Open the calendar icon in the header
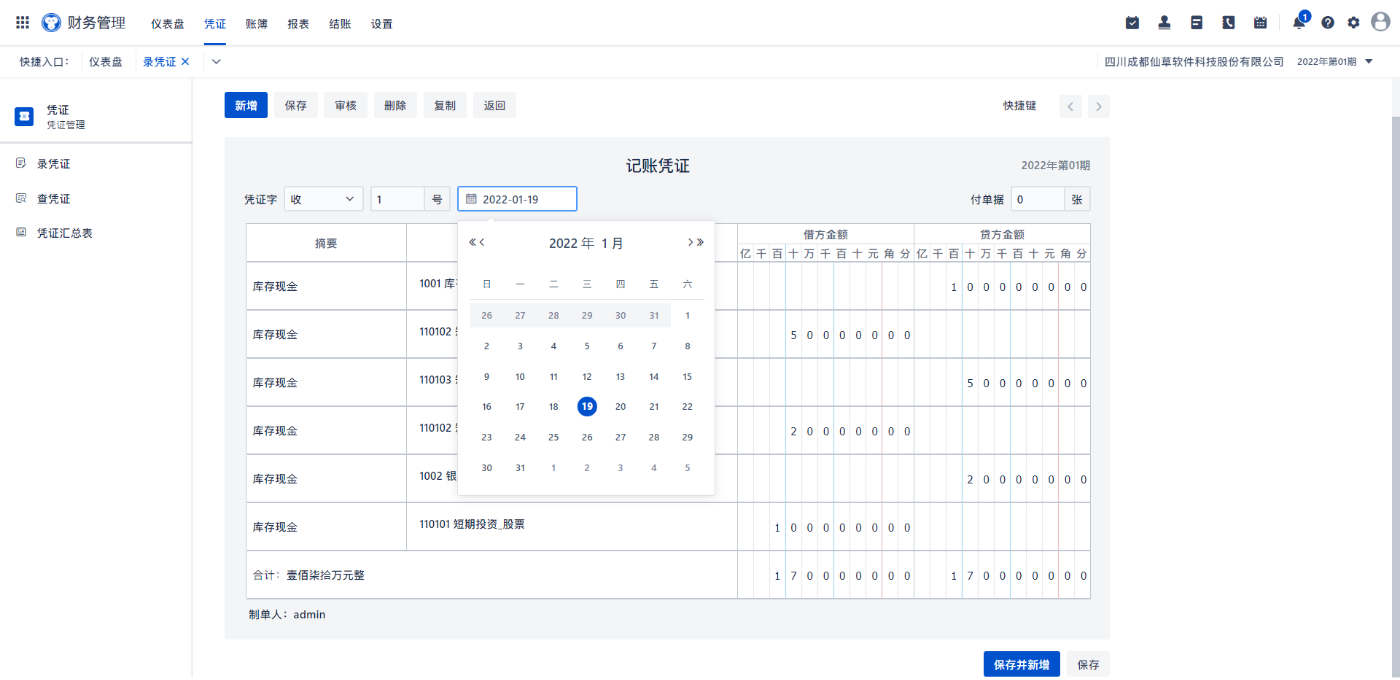This screenshot has height=680, width=1400. click(1260, 22)
